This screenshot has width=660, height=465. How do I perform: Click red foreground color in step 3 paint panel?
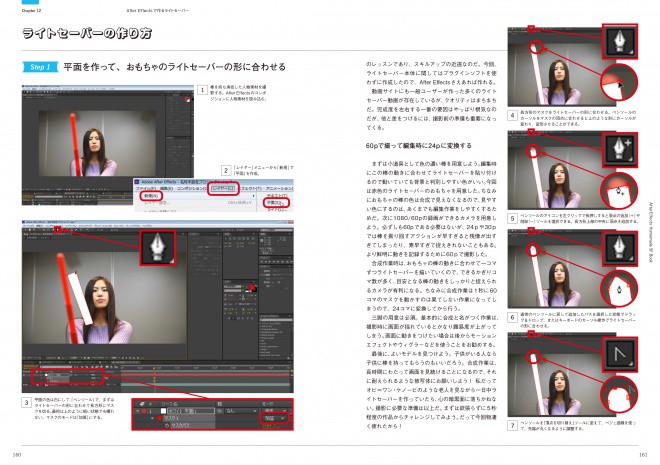252,288
